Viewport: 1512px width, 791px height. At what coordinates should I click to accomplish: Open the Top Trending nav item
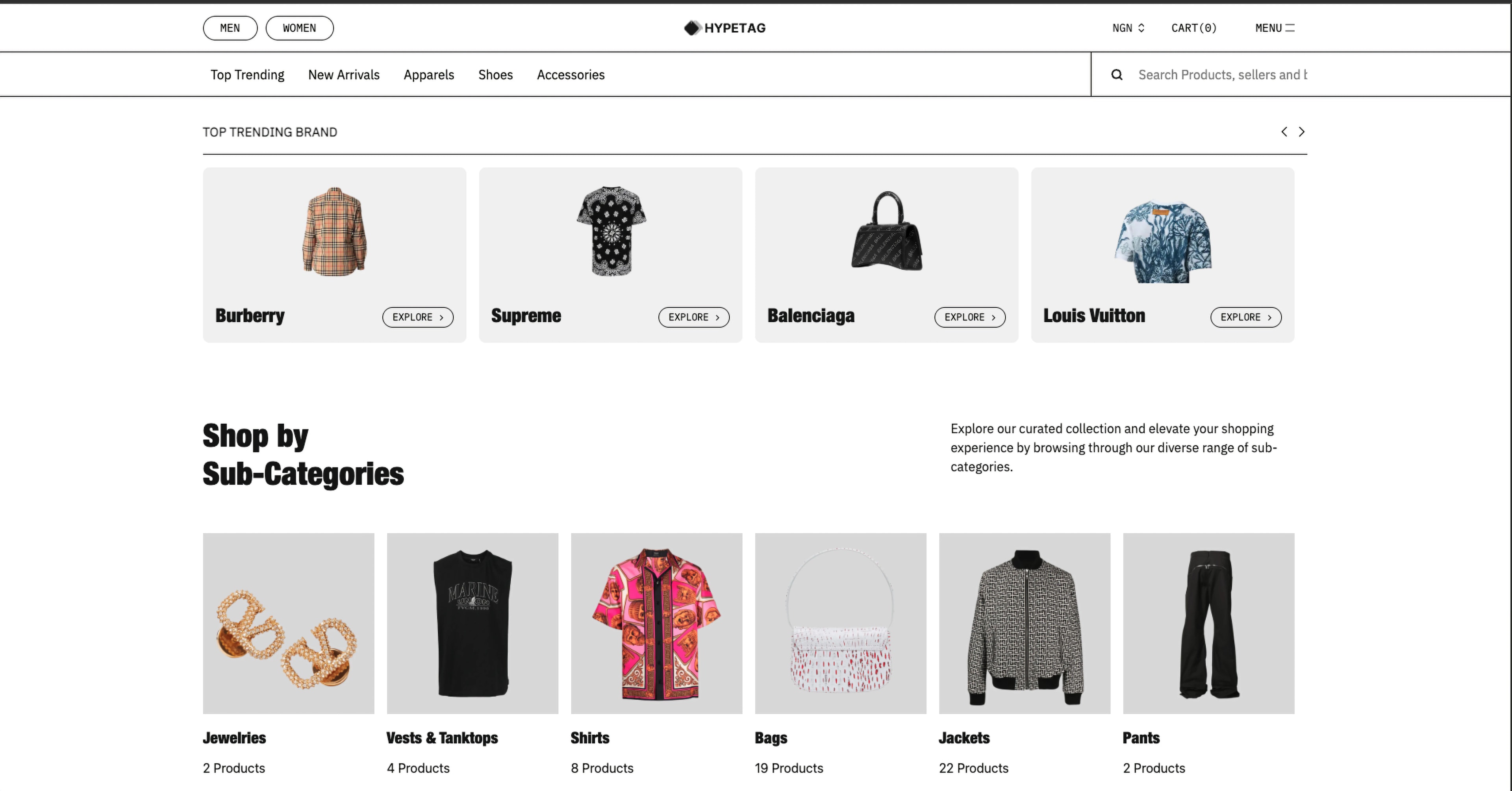click(247, 74)
